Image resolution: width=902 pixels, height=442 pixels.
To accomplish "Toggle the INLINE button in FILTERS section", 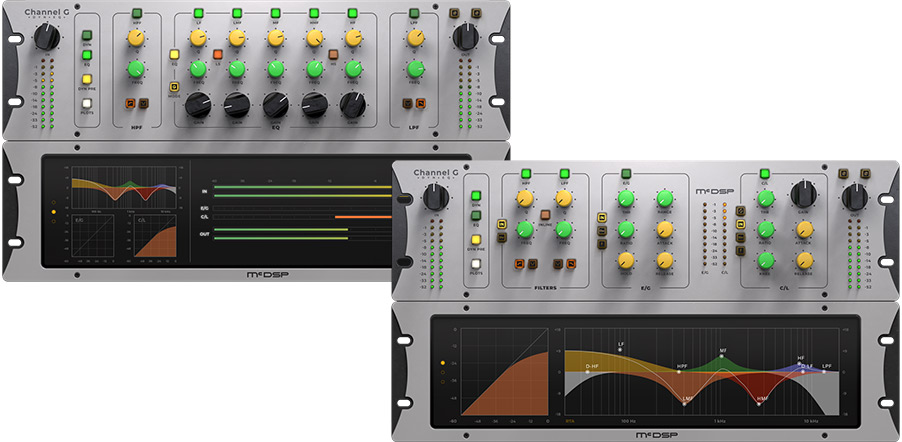I will (x=545, y=215).
